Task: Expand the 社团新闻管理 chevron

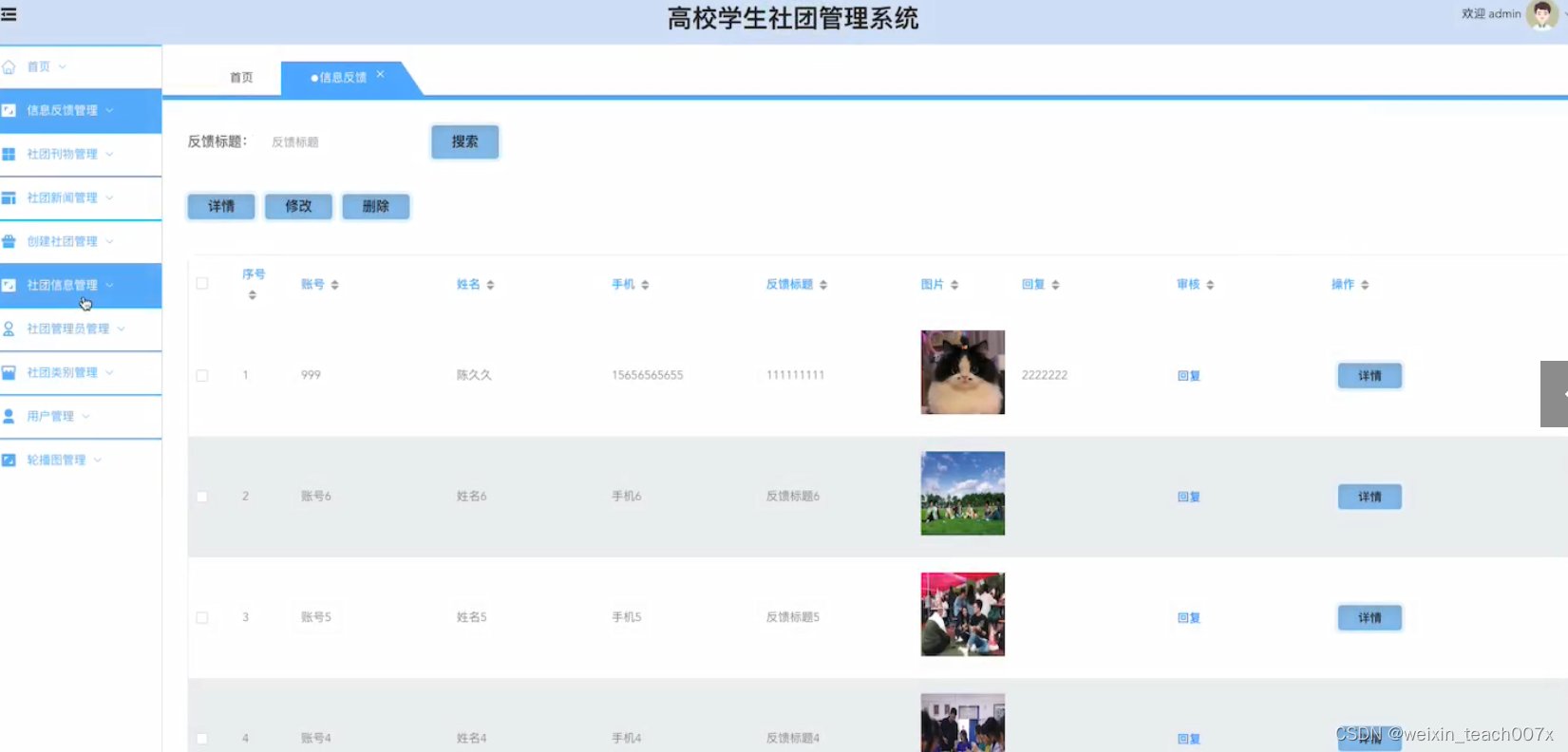Action: (x=110, y=197)
